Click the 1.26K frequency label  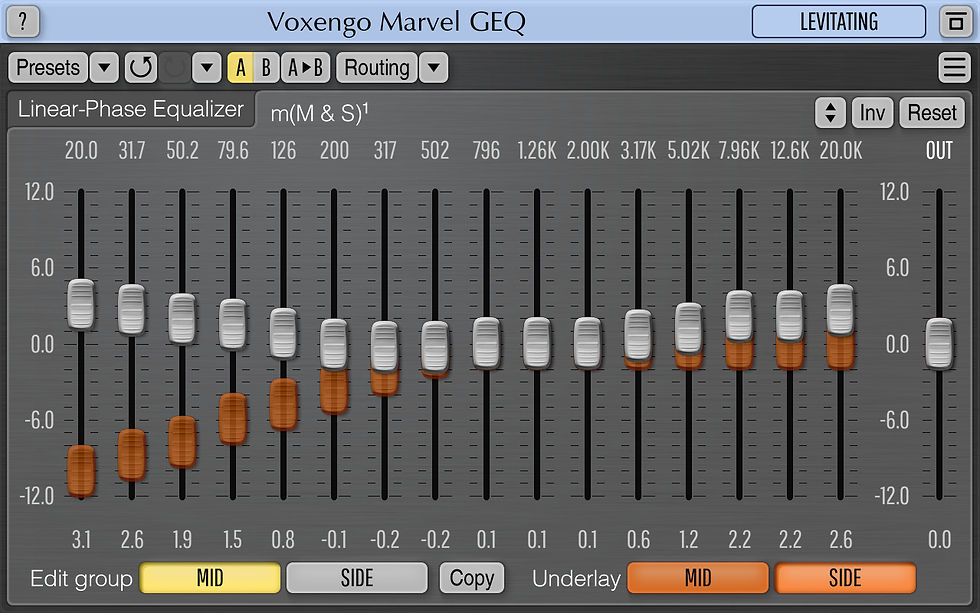pos(537,151)
